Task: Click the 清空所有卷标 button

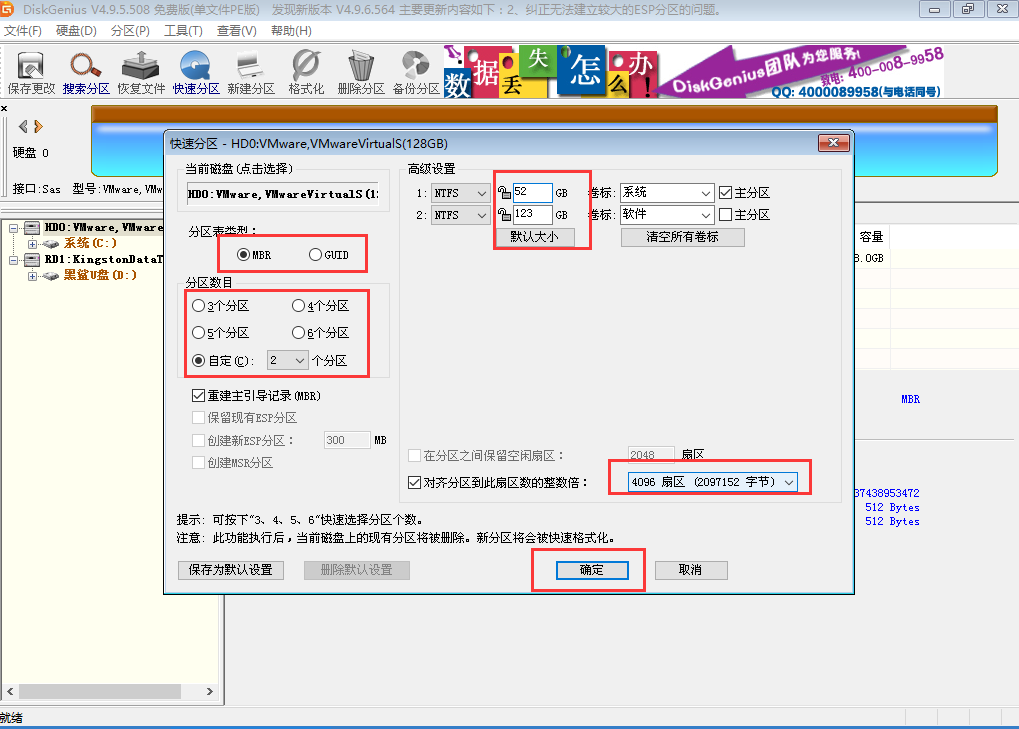Action: point(682,237)
